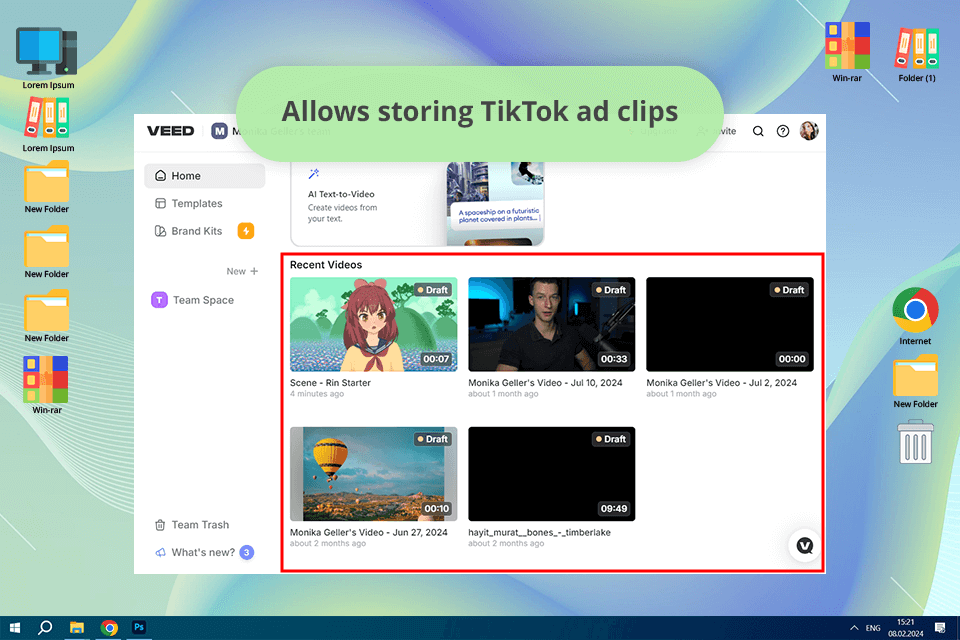This screenshot has width=960, height=640.
Task: Click New plus to add a space
Action: click(242, 271)
